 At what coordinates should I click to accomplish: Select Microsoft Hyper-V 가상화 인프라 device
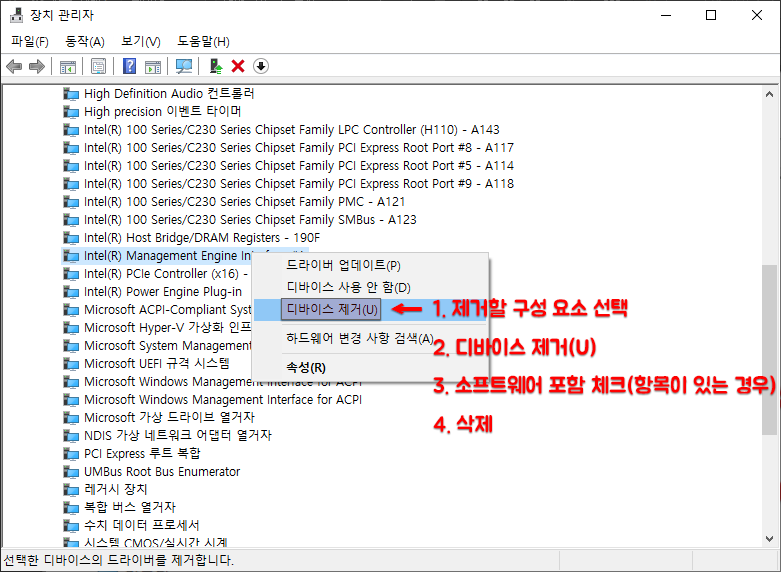[168, 327]
